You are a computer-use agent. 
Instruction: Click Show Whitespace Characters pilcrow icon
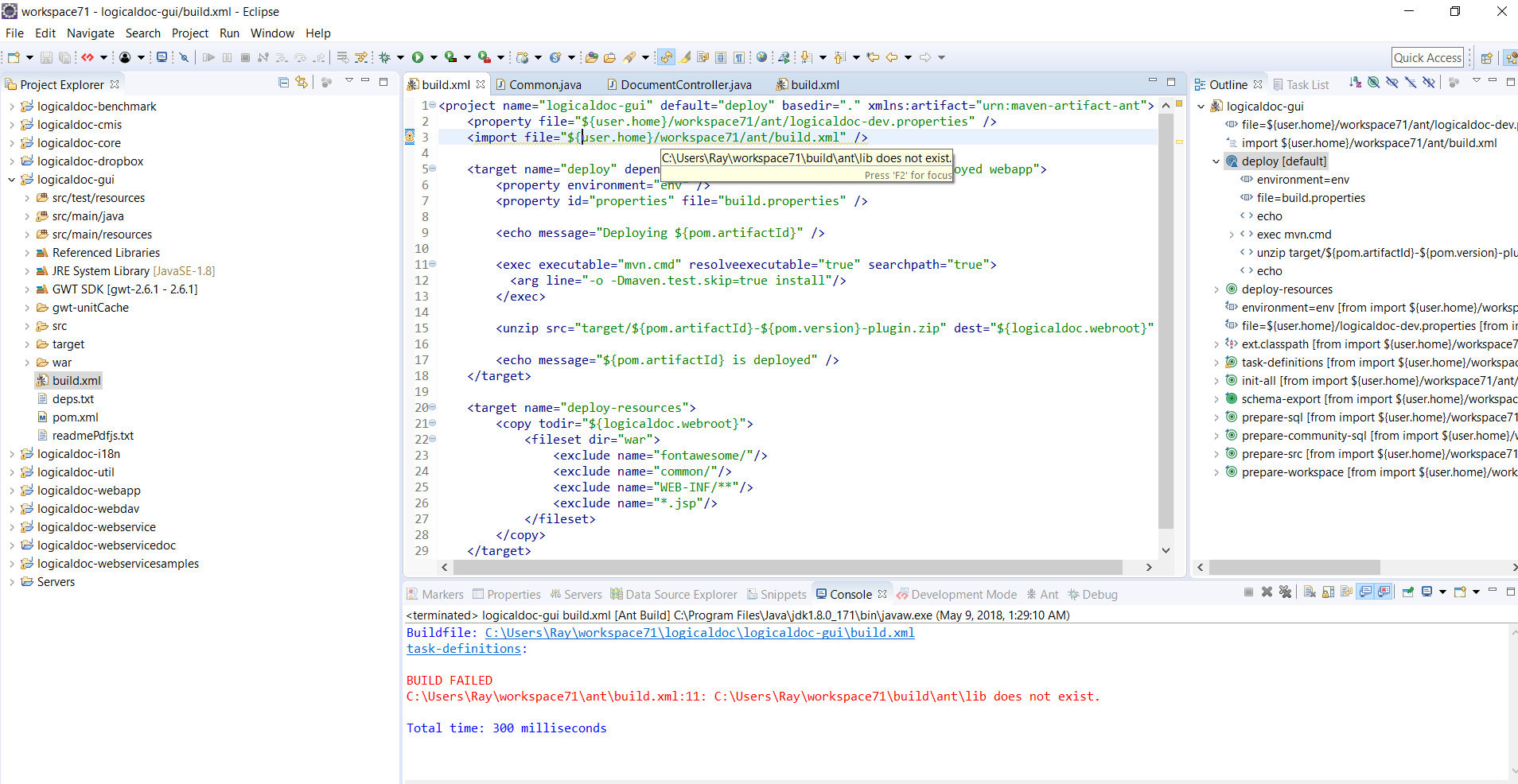pyautogui.click(x=739, y=57)
